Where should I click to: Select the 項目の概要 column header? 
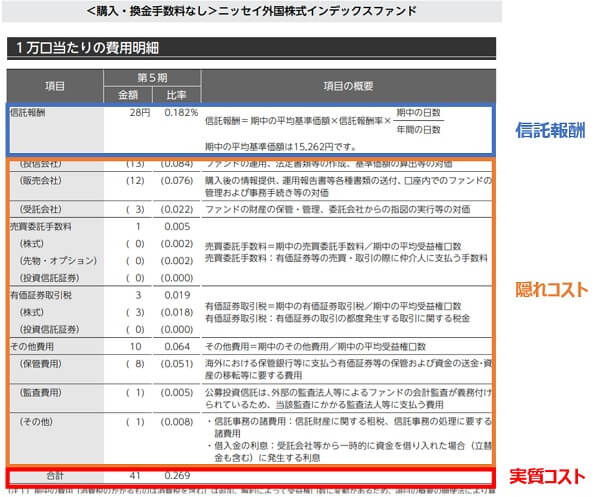tap(348, 86)
